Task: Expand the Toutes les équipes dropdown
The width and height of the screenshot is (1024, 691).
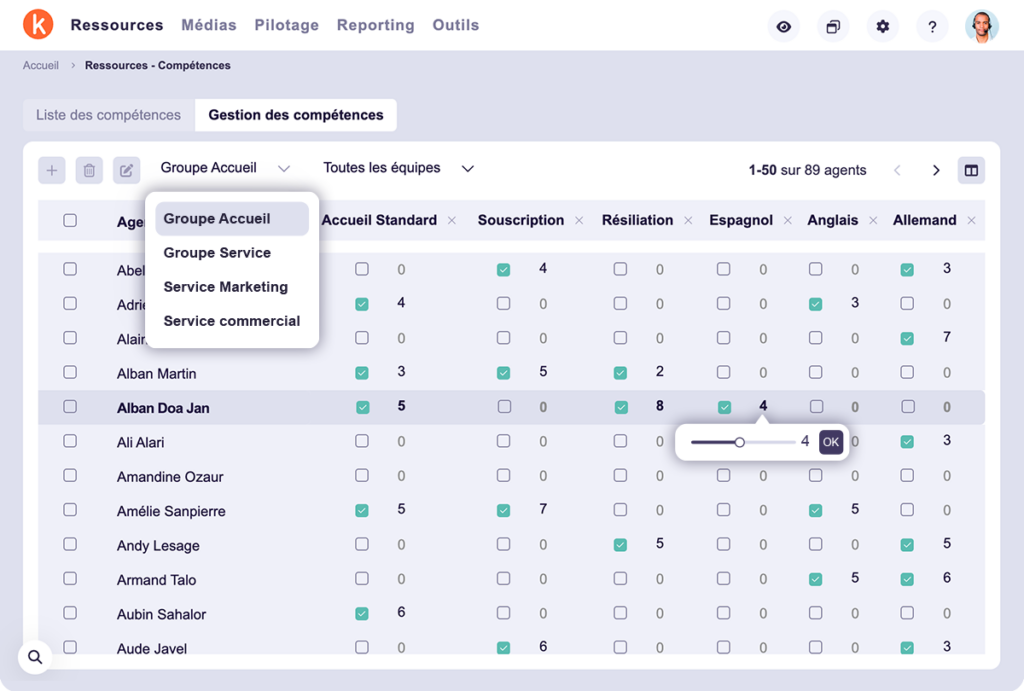Action: [398, 168]
